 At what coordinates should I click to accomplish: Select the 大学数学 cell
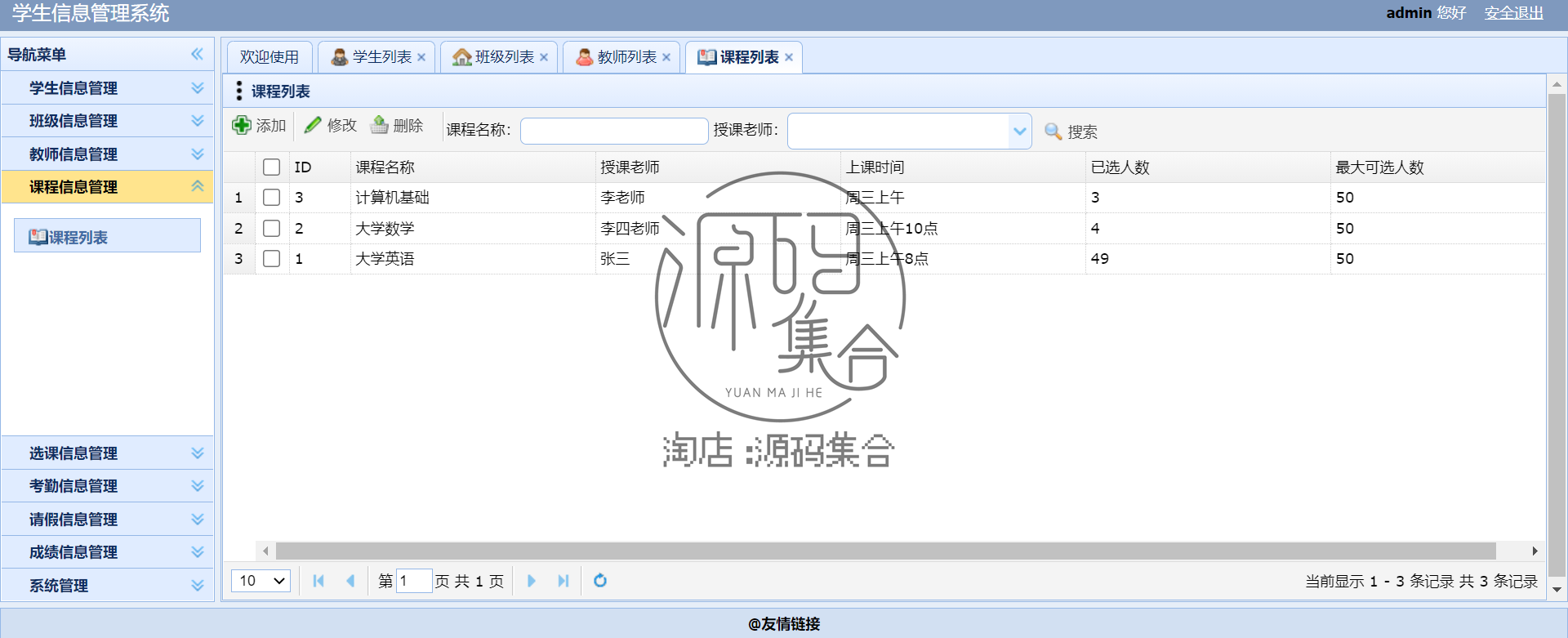(474, 228)
